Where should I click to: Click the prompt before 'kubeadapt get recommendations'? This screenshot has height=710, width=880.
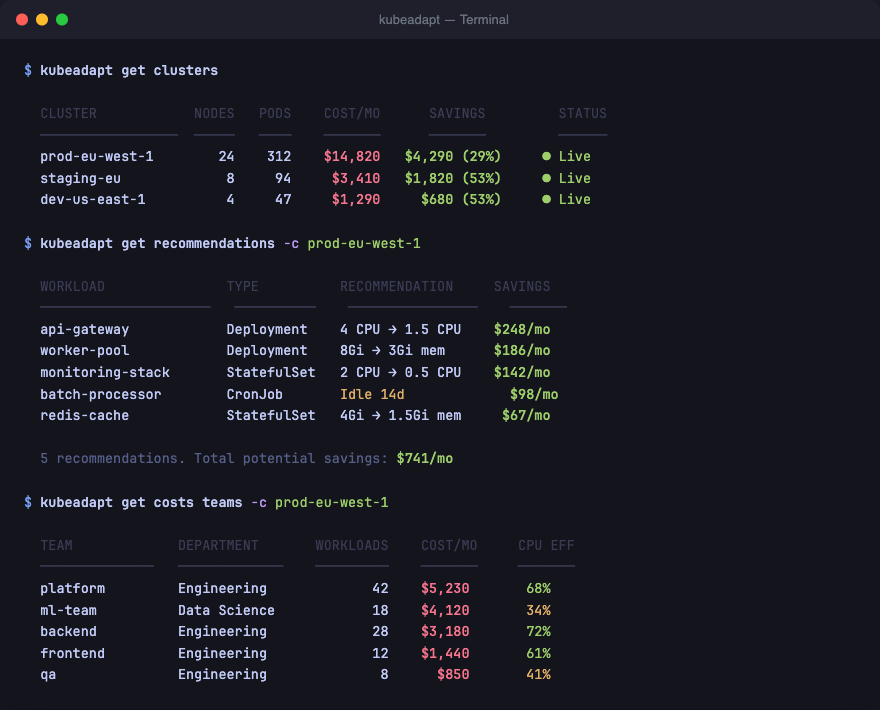tap(26, 243)
